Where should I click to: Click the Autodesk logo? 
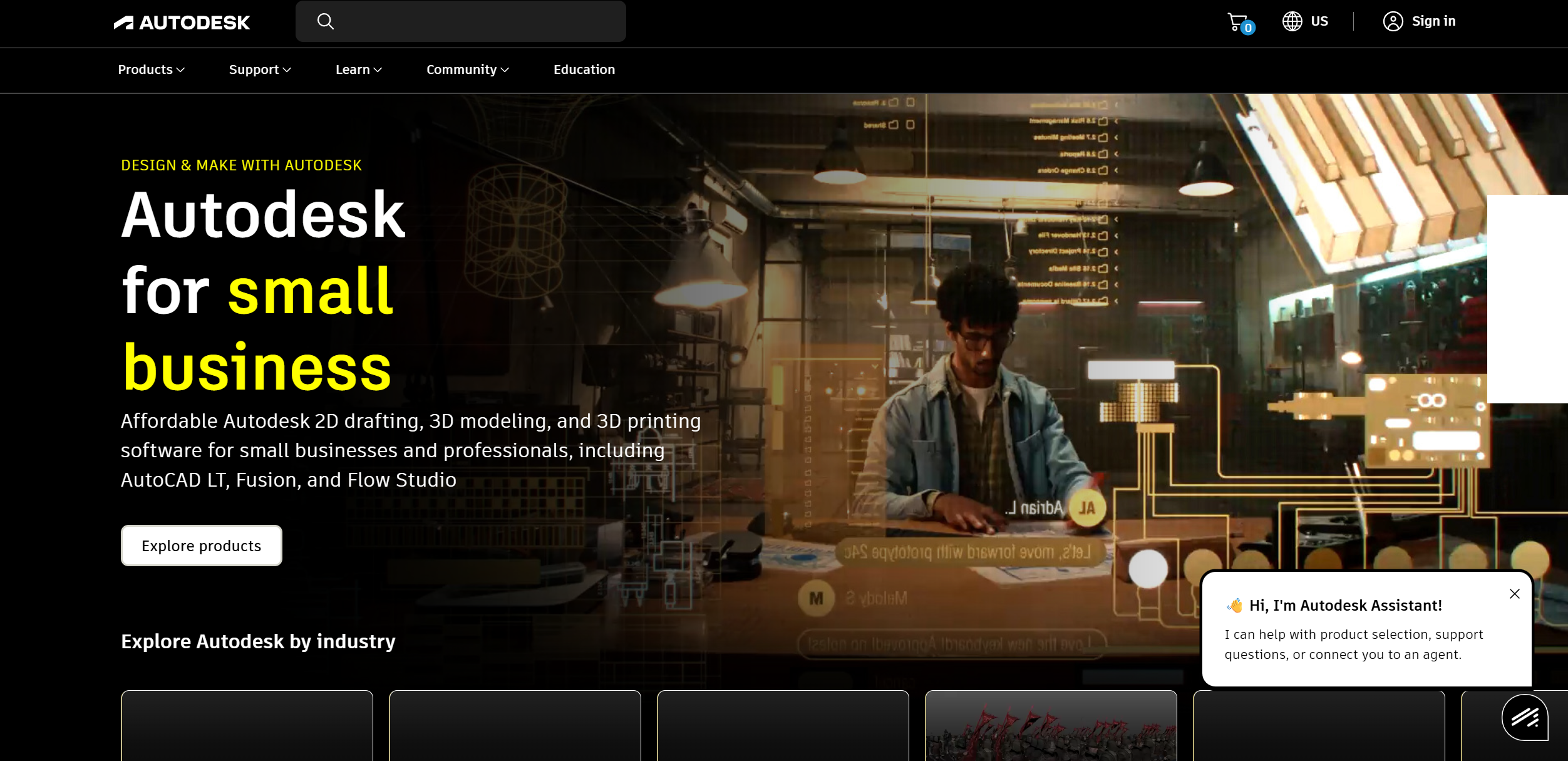pos(182,23)
